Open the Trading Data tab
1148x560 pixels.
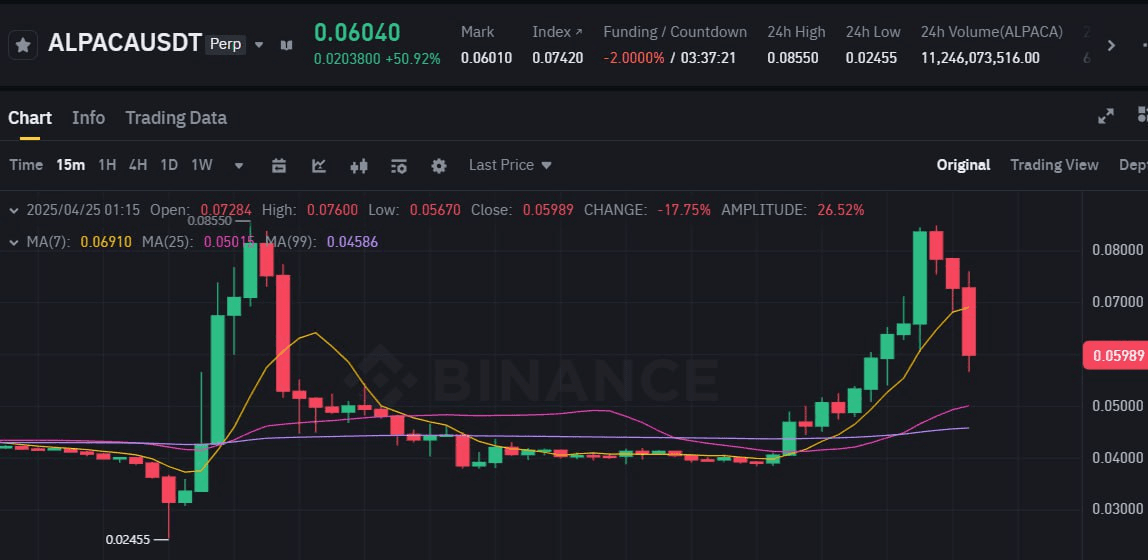click(176, 118)
